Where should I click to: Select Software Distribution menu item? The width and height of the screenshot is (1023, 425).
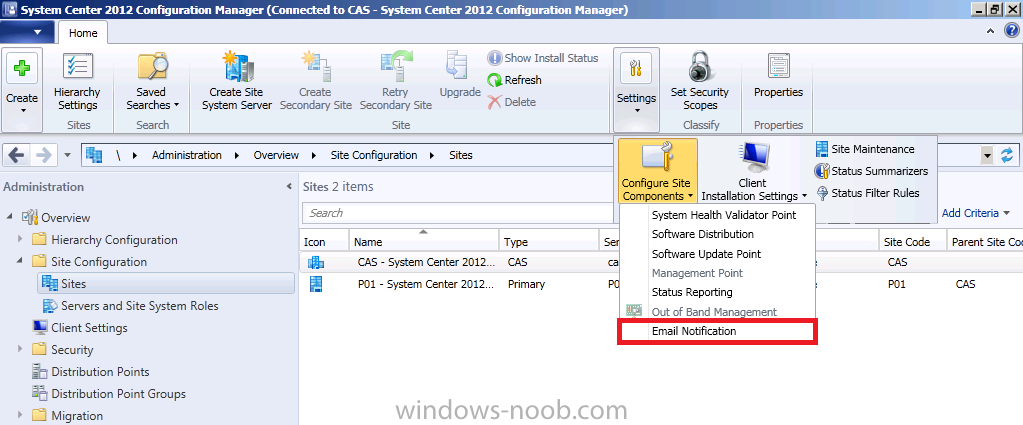pyautogui.click(x=716, y=234)
